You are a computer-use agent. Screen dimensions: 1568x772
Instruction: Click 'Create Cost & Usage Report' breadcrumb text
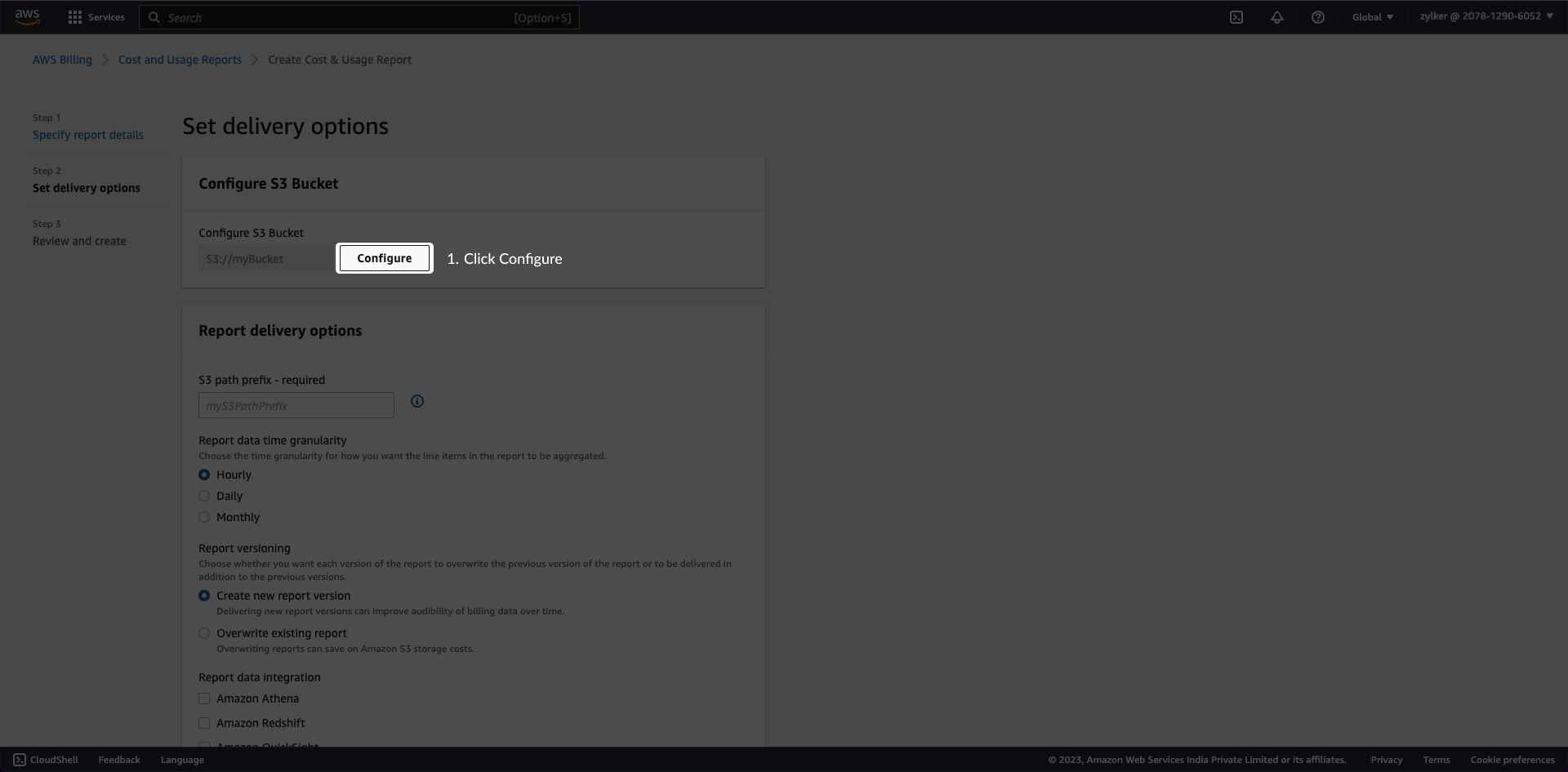pyautogui.click(x=340, y=60)
